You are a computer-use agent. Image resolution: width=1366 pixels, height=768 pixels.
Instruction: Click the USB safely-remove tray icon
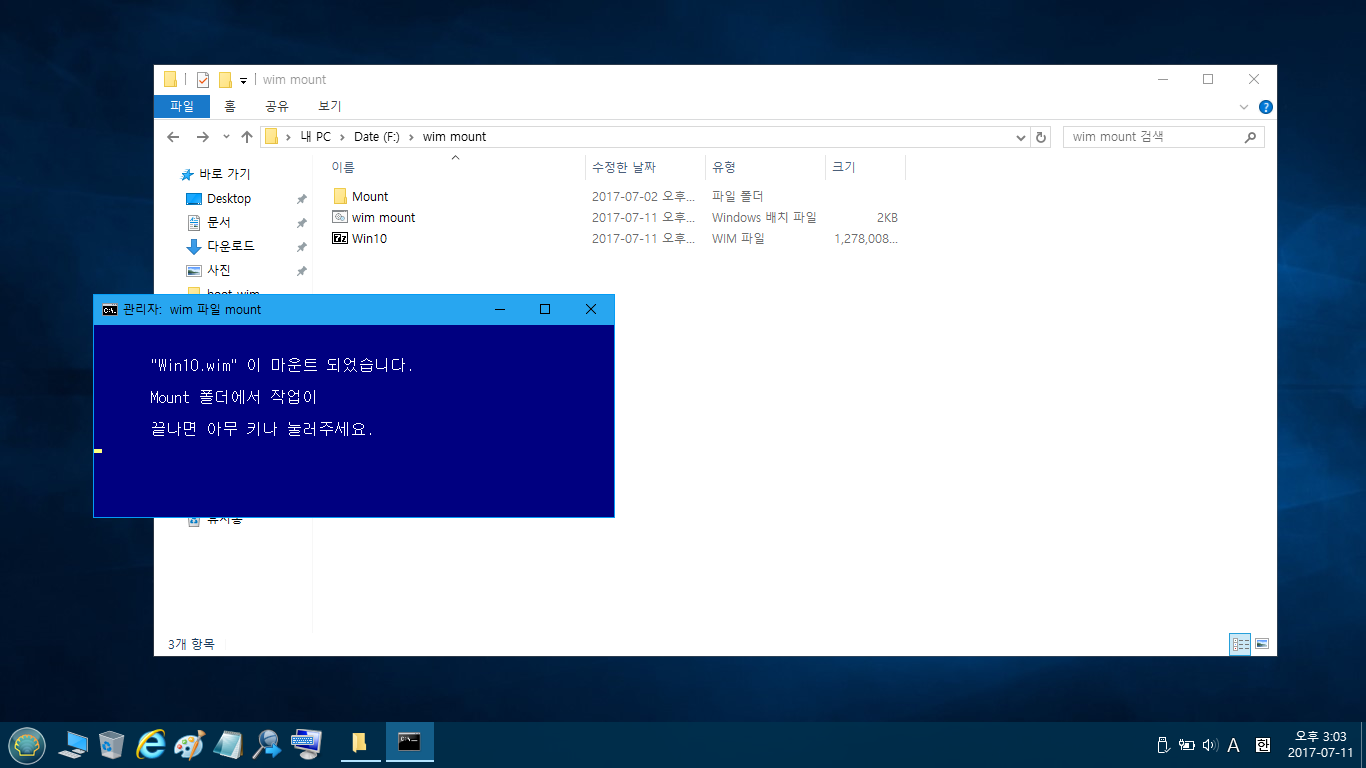(1162, 745)
